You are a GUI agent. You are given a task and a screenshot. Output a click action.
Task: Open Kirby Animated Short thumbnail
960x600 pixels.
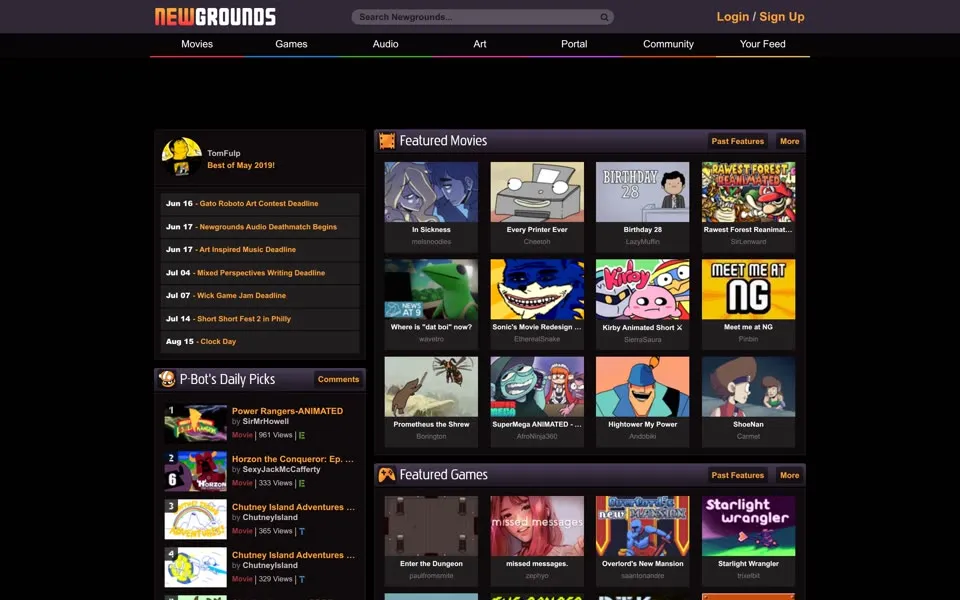[x=642, y=289]
